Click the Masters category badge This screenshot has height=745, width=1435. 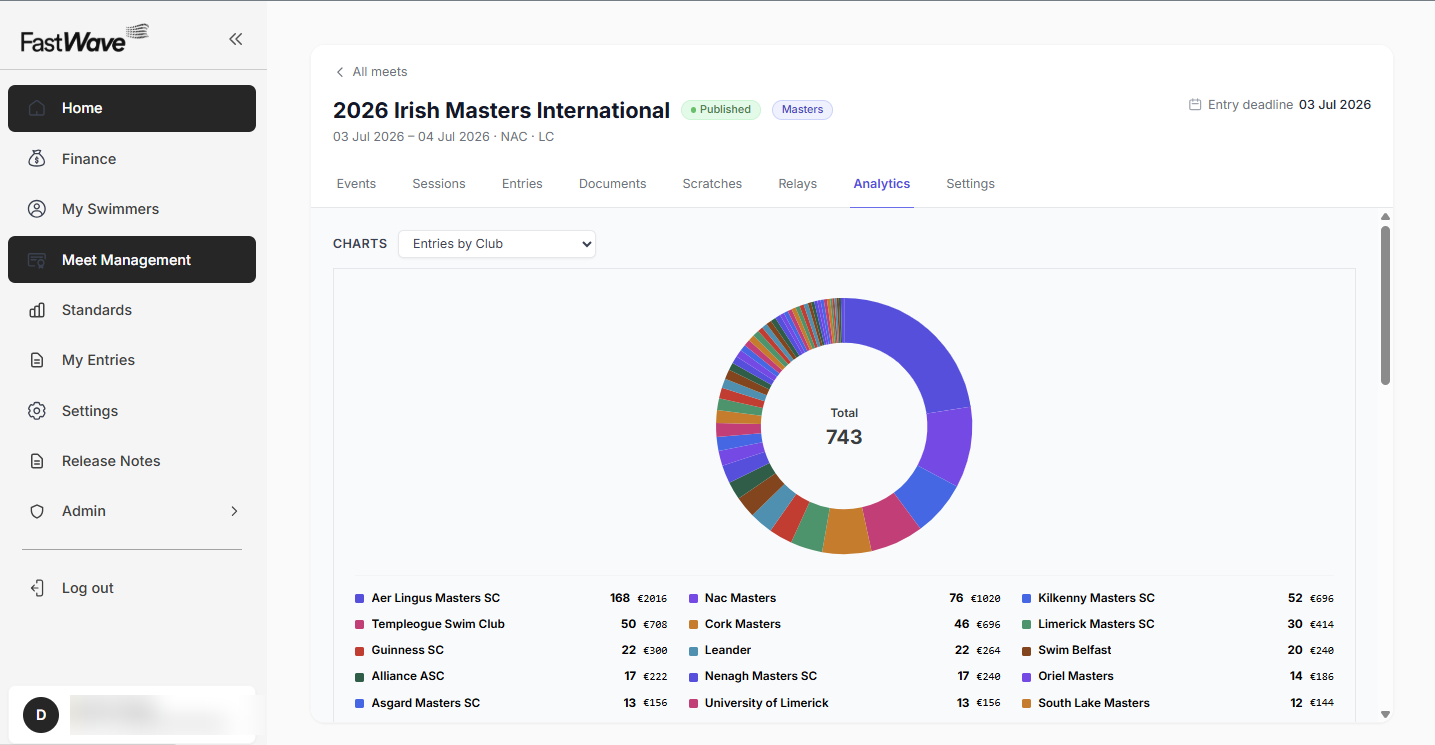(802, 110)
